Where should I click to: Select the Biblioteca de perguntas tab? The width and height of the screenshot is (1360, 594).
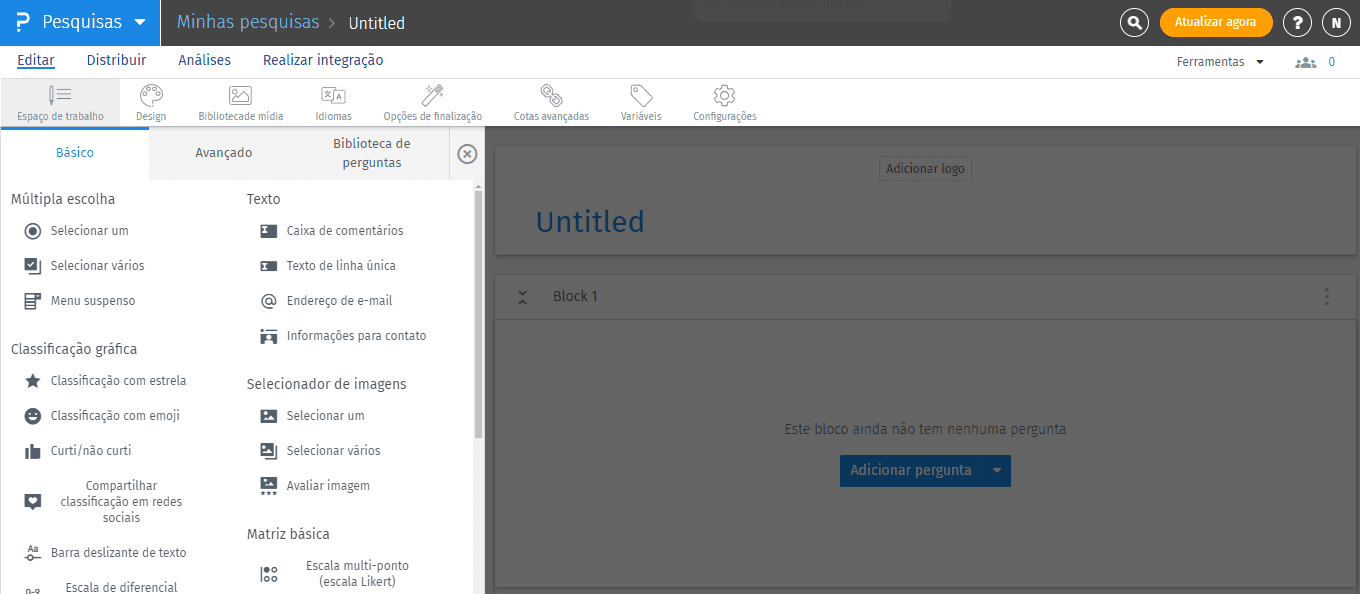pyautogui.click(x=372, y=153)
